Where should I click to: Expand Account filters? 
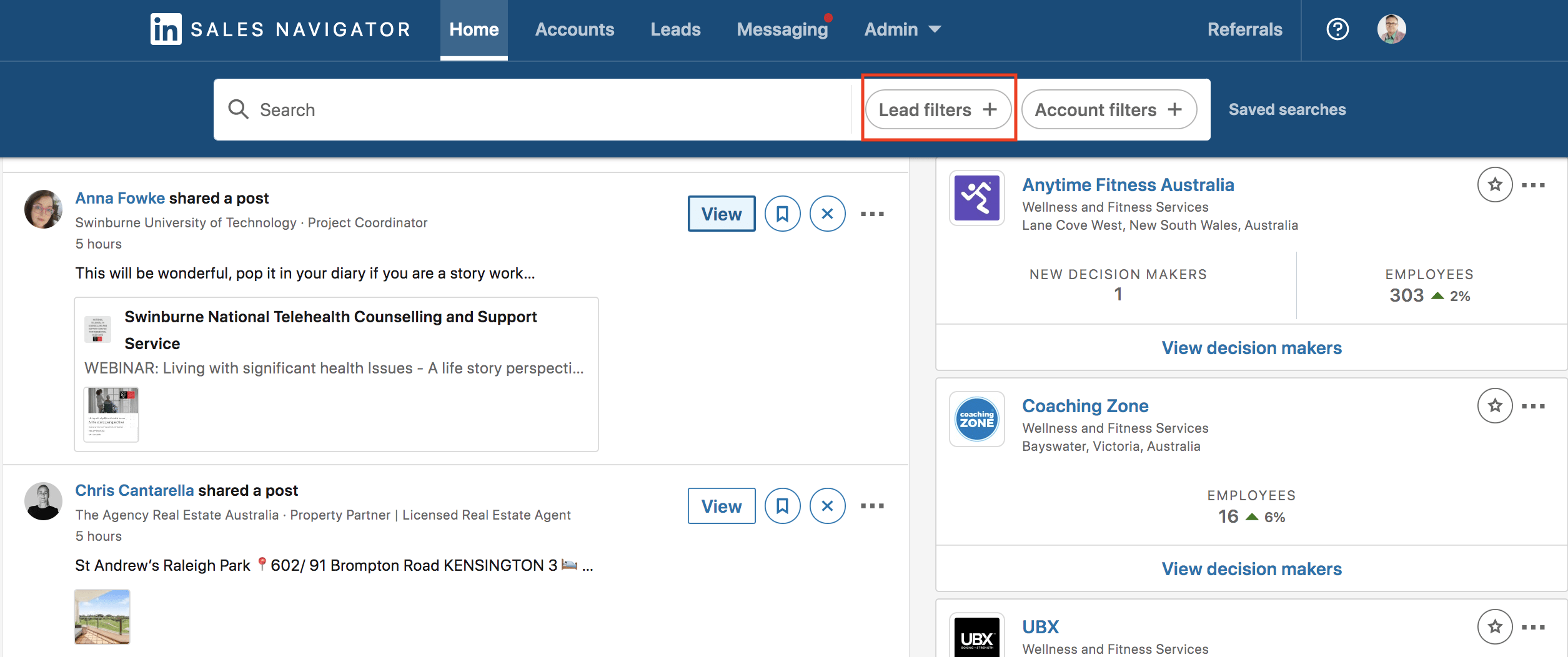[1109, 110]
